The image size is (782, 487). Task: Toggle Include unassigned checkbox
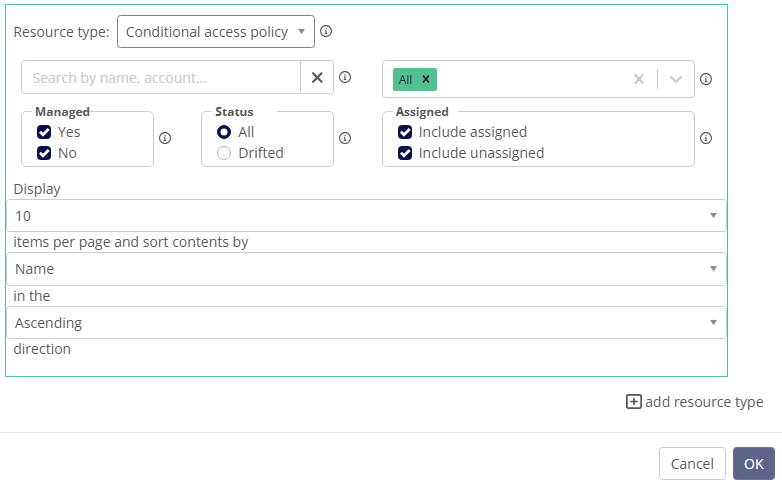(x=405, y=153)
